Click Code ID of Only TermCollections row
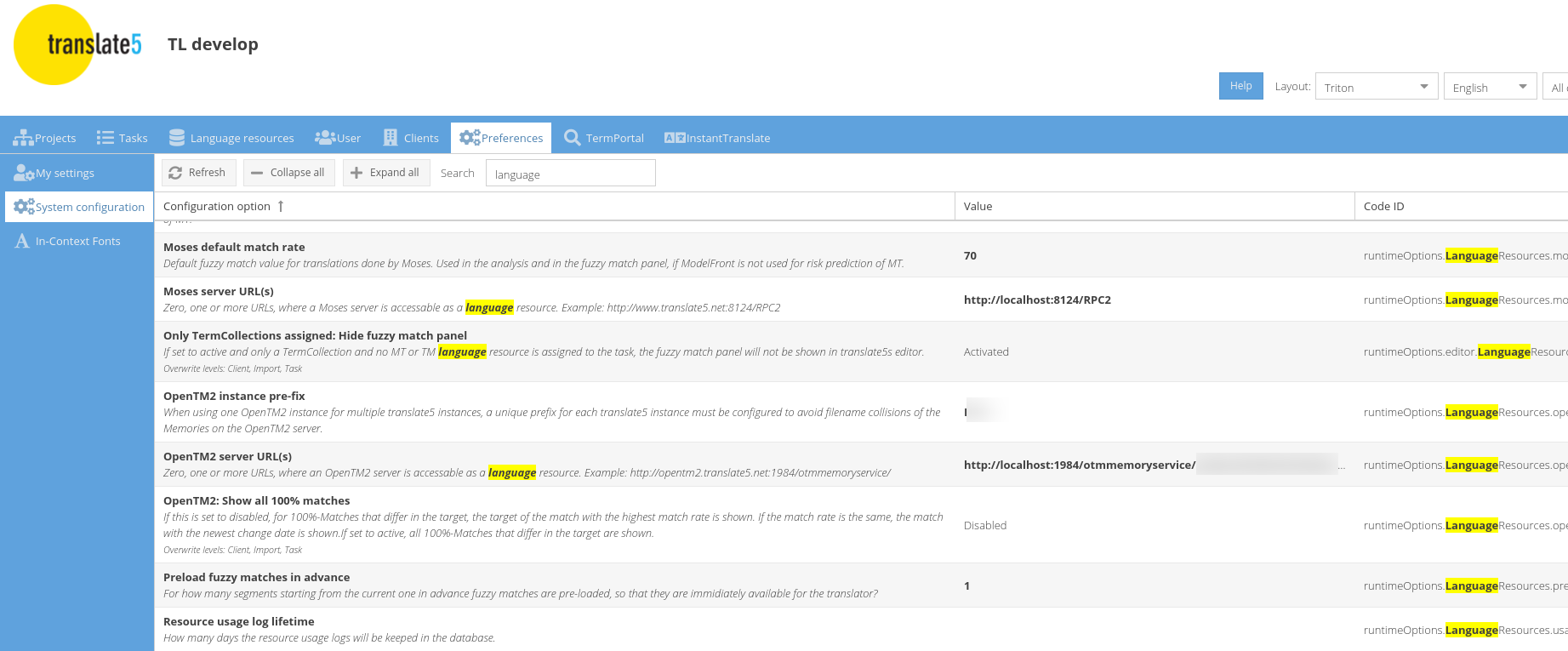The width and height of the screenshot is (1568, 651). click(1465, 351)
